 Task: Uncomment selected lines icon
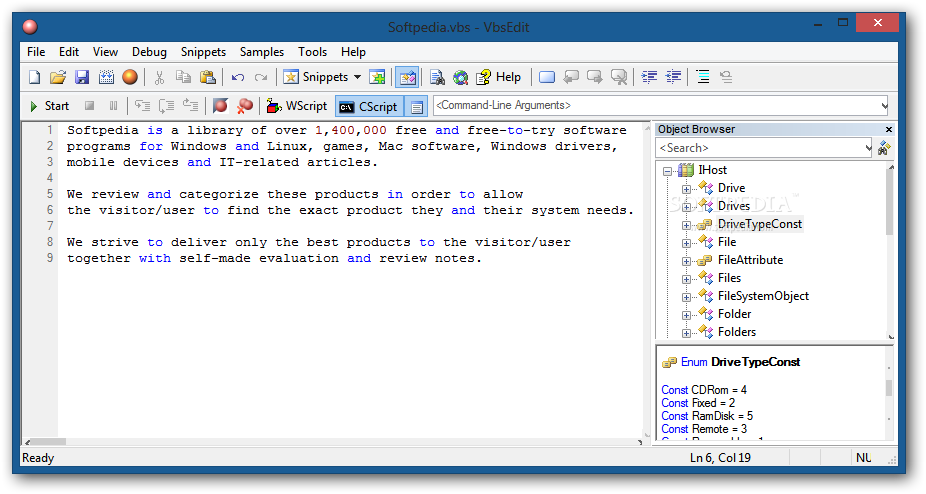[726, 77]
